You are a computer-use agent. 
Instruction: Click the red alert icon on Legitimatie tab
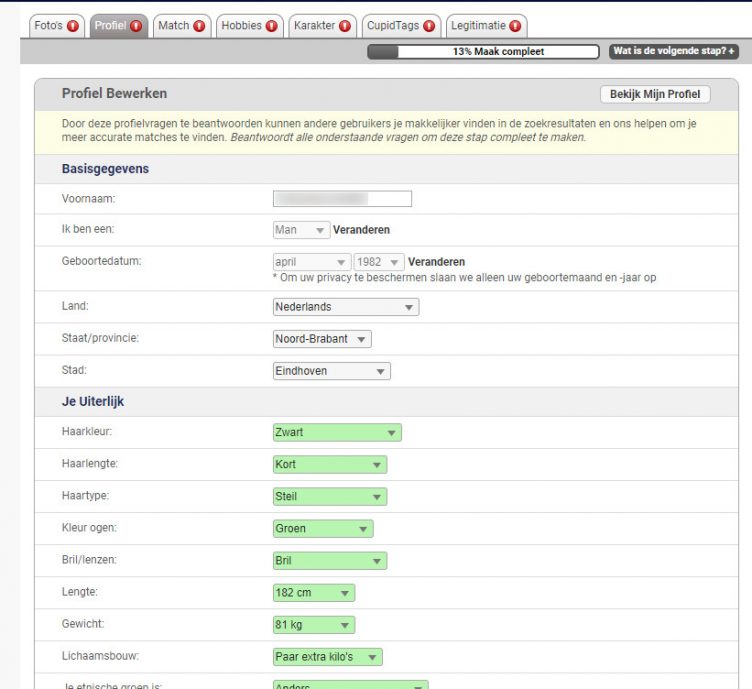click(x=515, y=26)
